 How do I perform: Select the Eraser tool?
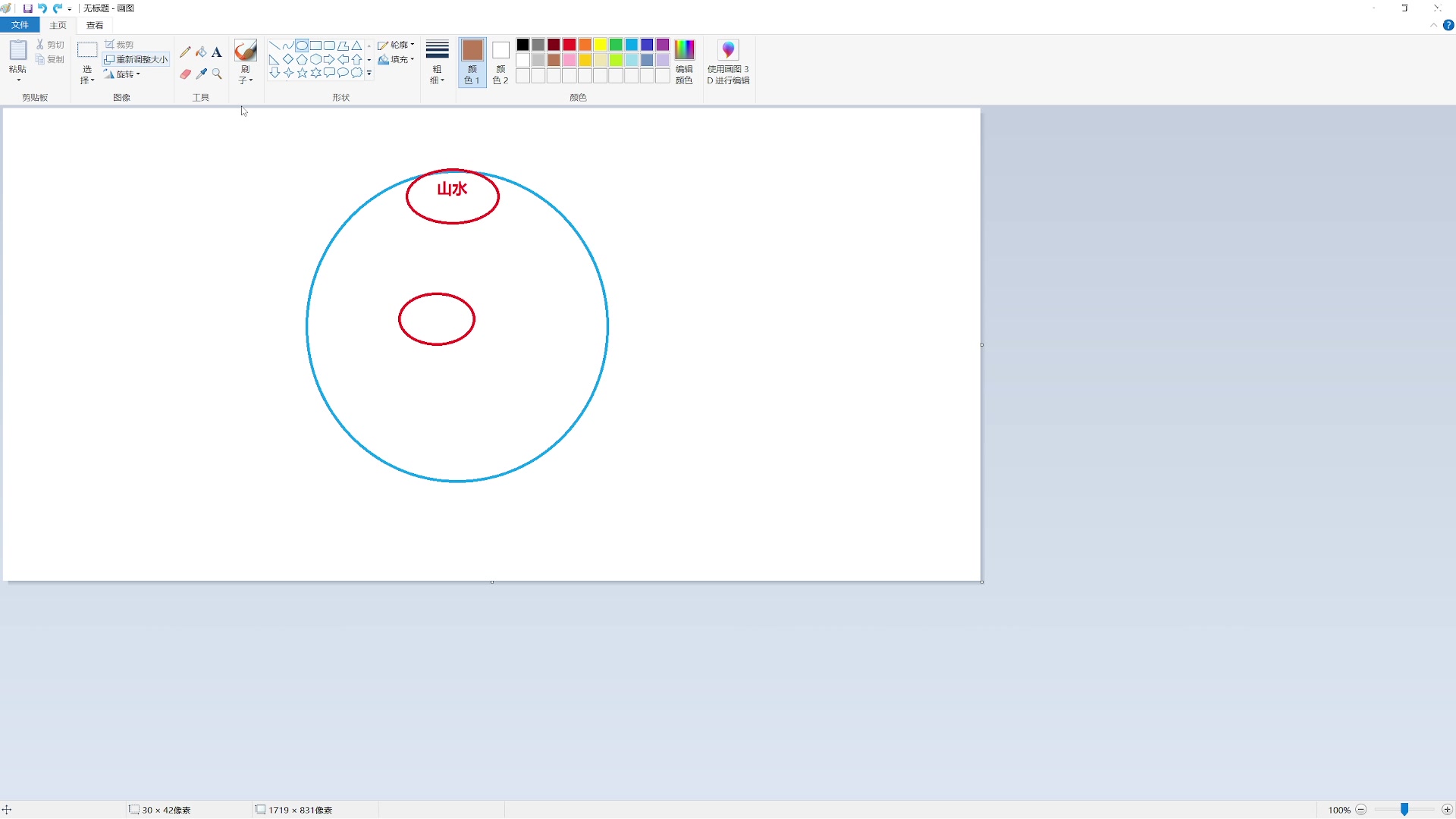coord(185,74)
